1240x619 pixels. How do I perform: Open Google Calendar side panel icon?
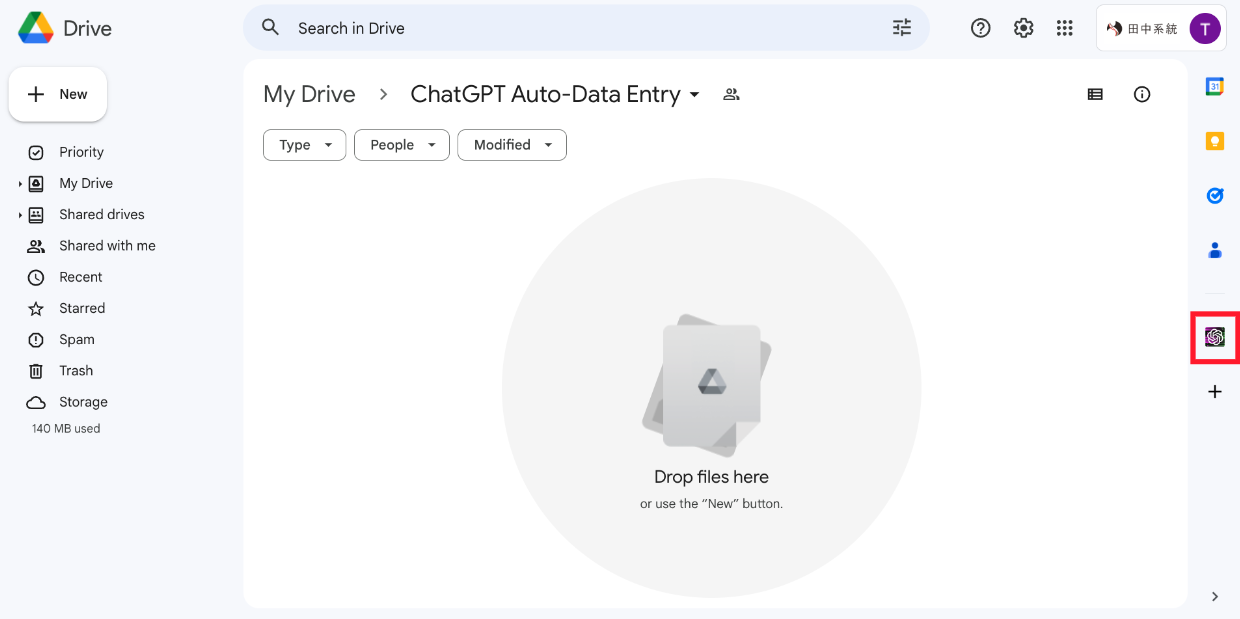[1214, 87]
